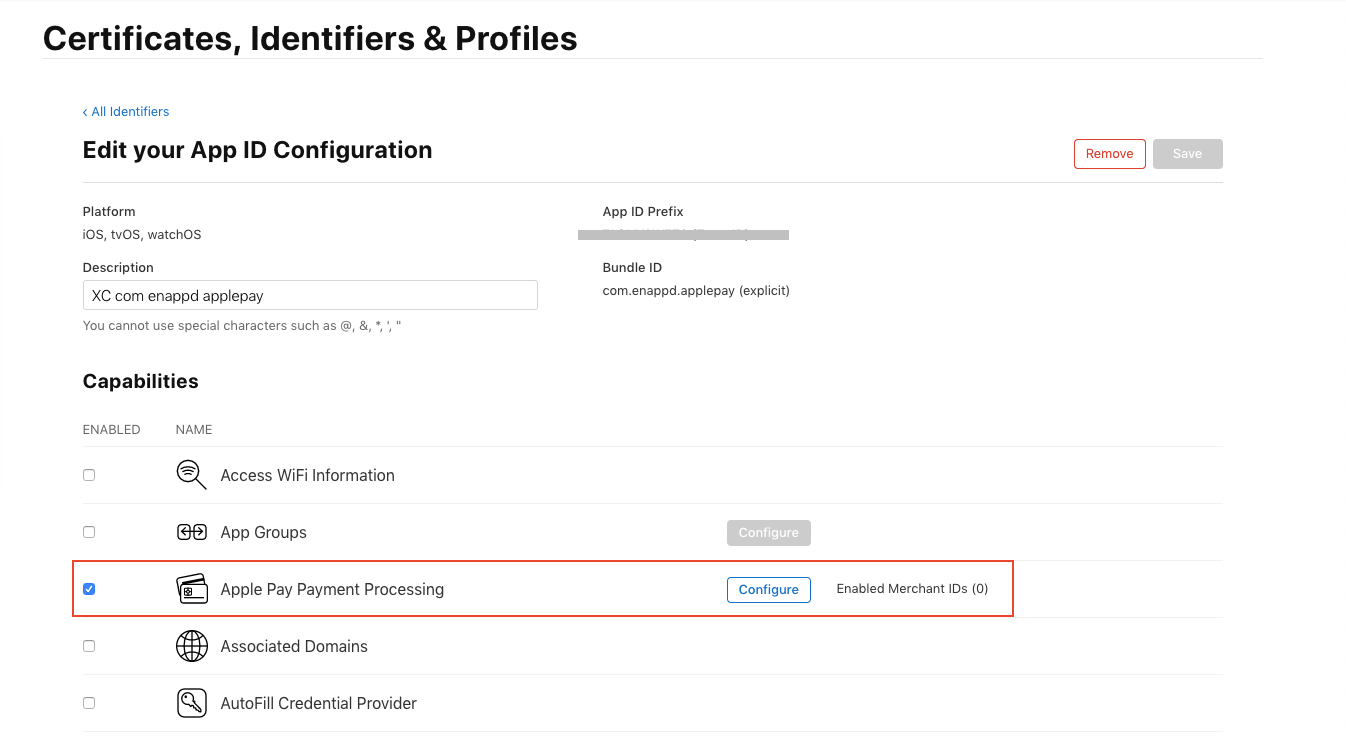Enable the AutoFill Credential Provider checkbox

tap(89, 702)
